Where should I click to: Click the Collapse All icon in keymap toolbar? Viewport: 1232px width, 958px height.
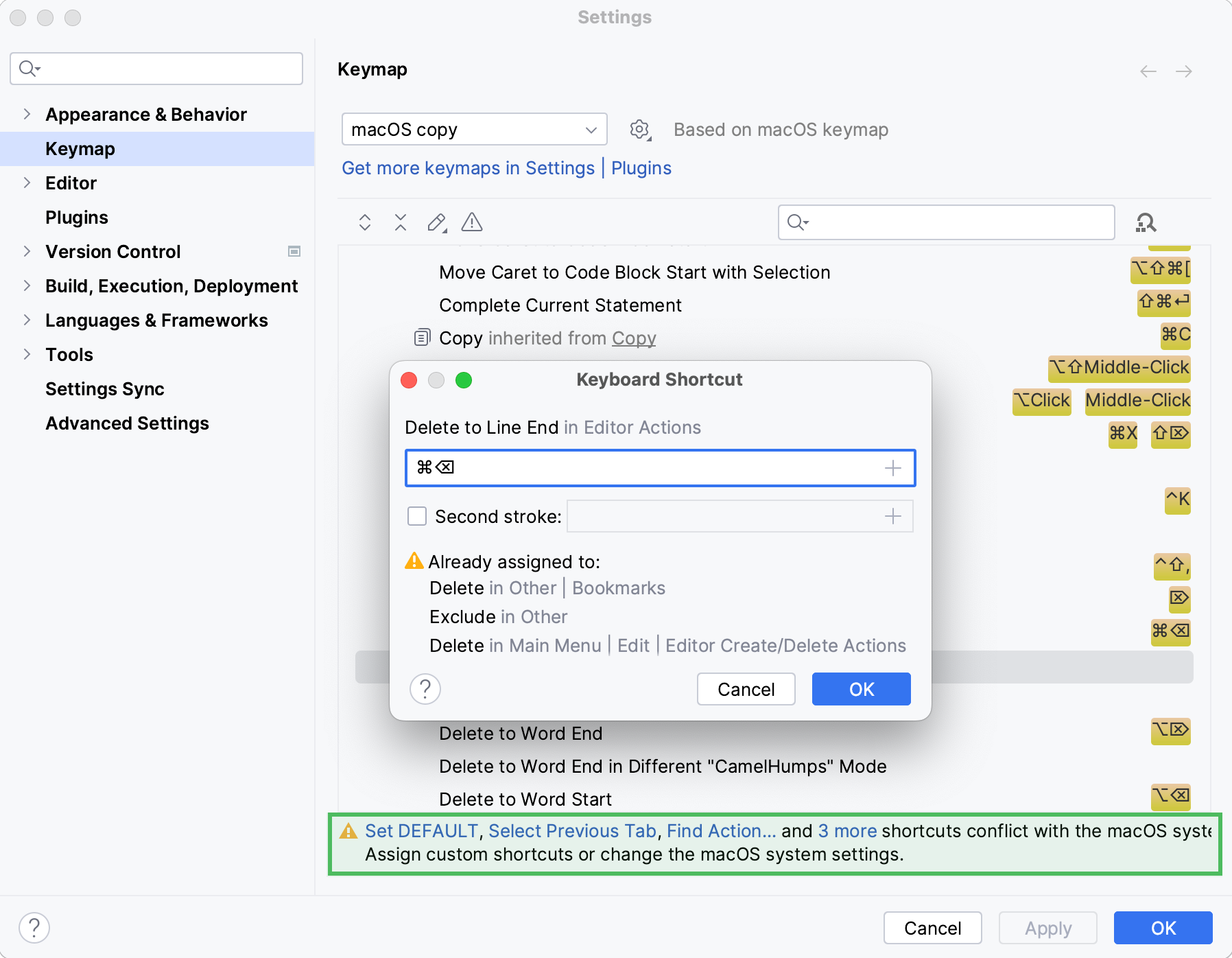(x=401, y=222)
